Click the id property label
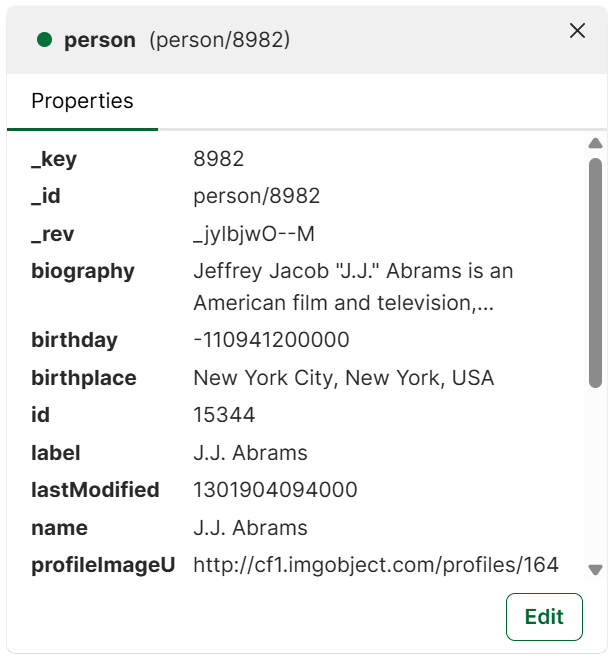 40,415
